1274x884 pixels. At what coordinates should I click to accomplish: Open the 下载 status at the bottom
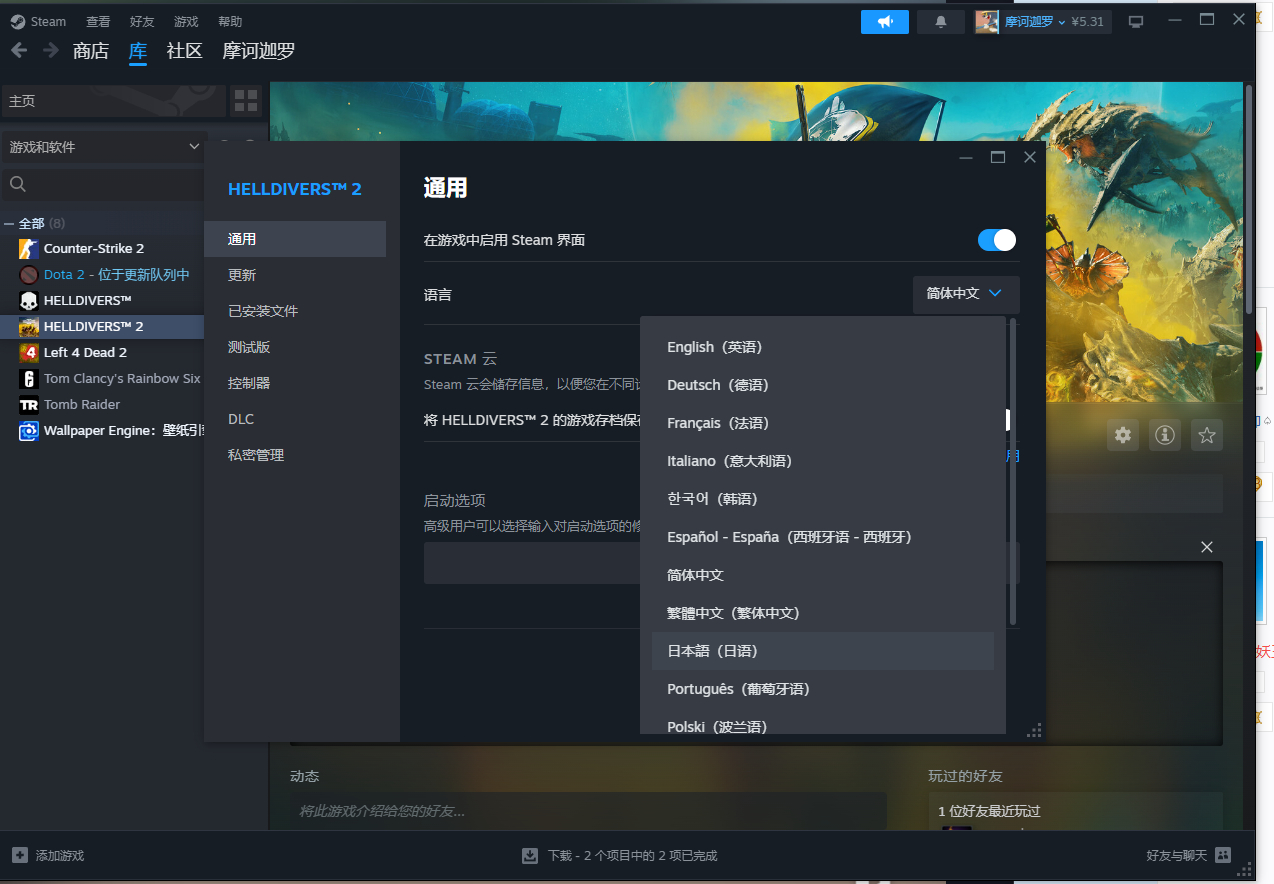tap(620, 856)
